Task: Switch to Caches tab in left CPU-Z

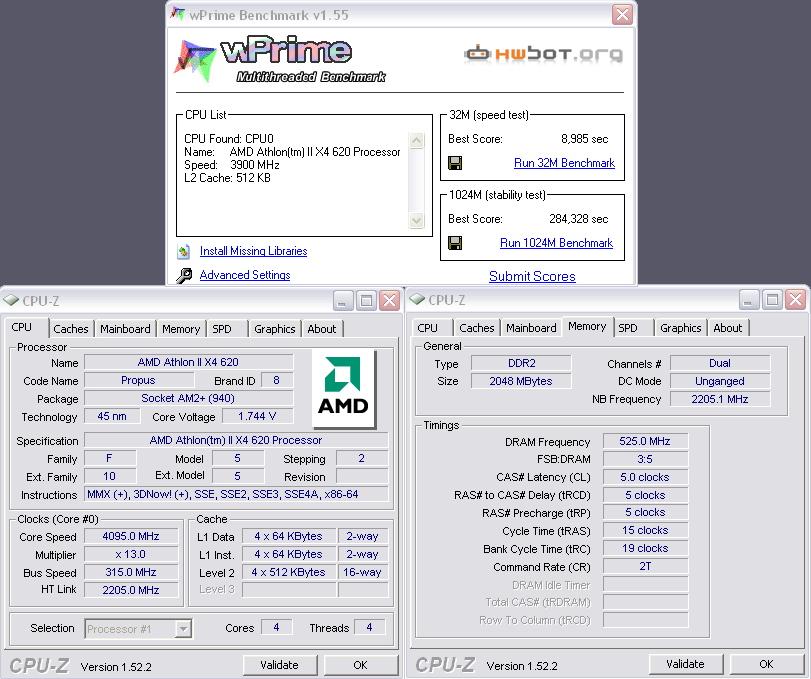Action: 71,329
